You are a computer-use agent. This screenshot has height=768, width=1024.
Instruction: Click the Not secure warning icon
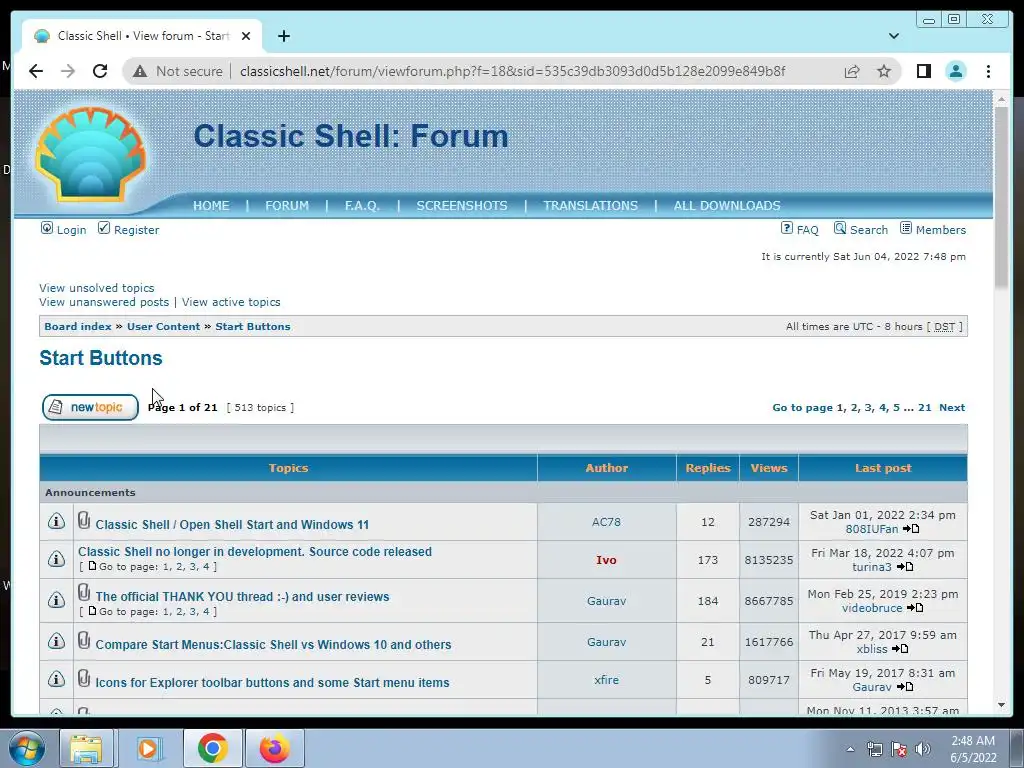pyautogui.click(x=140, y=71)
